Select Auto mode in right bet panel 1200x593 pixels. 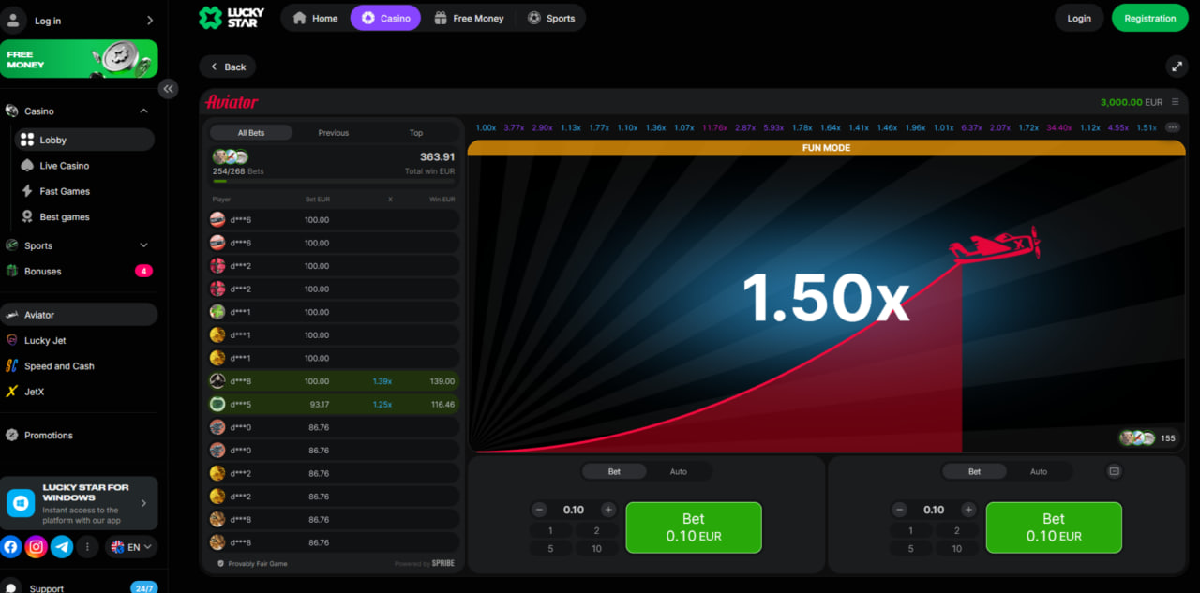point(1038,471)
